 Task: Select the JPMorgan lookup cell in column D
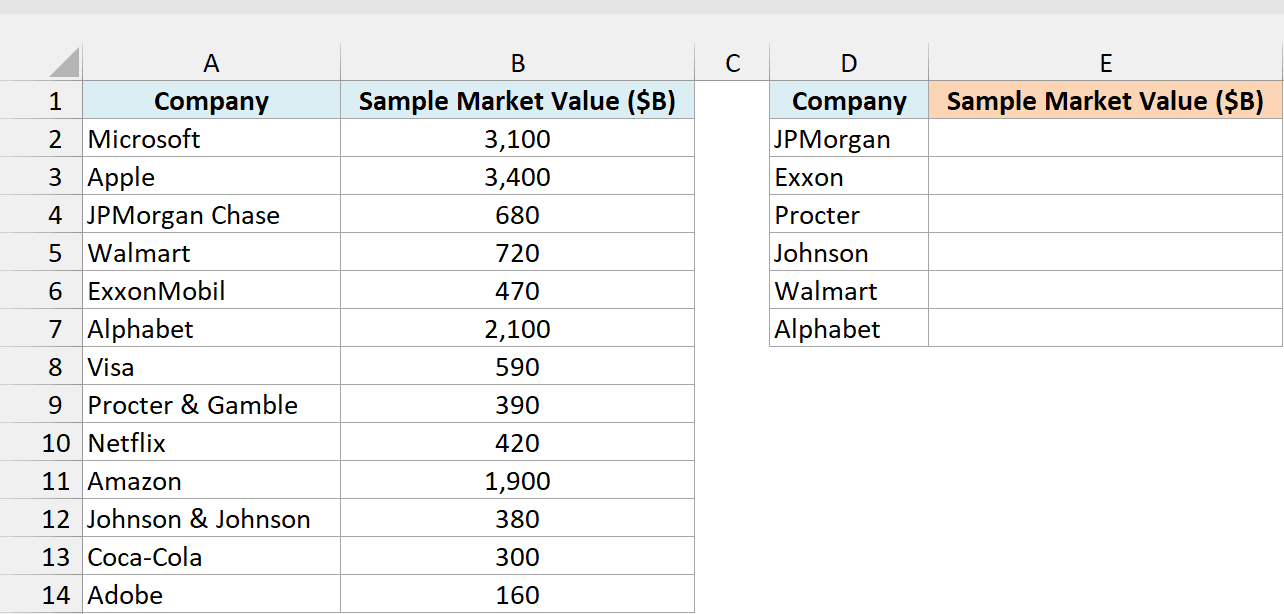tap(849, 139)
